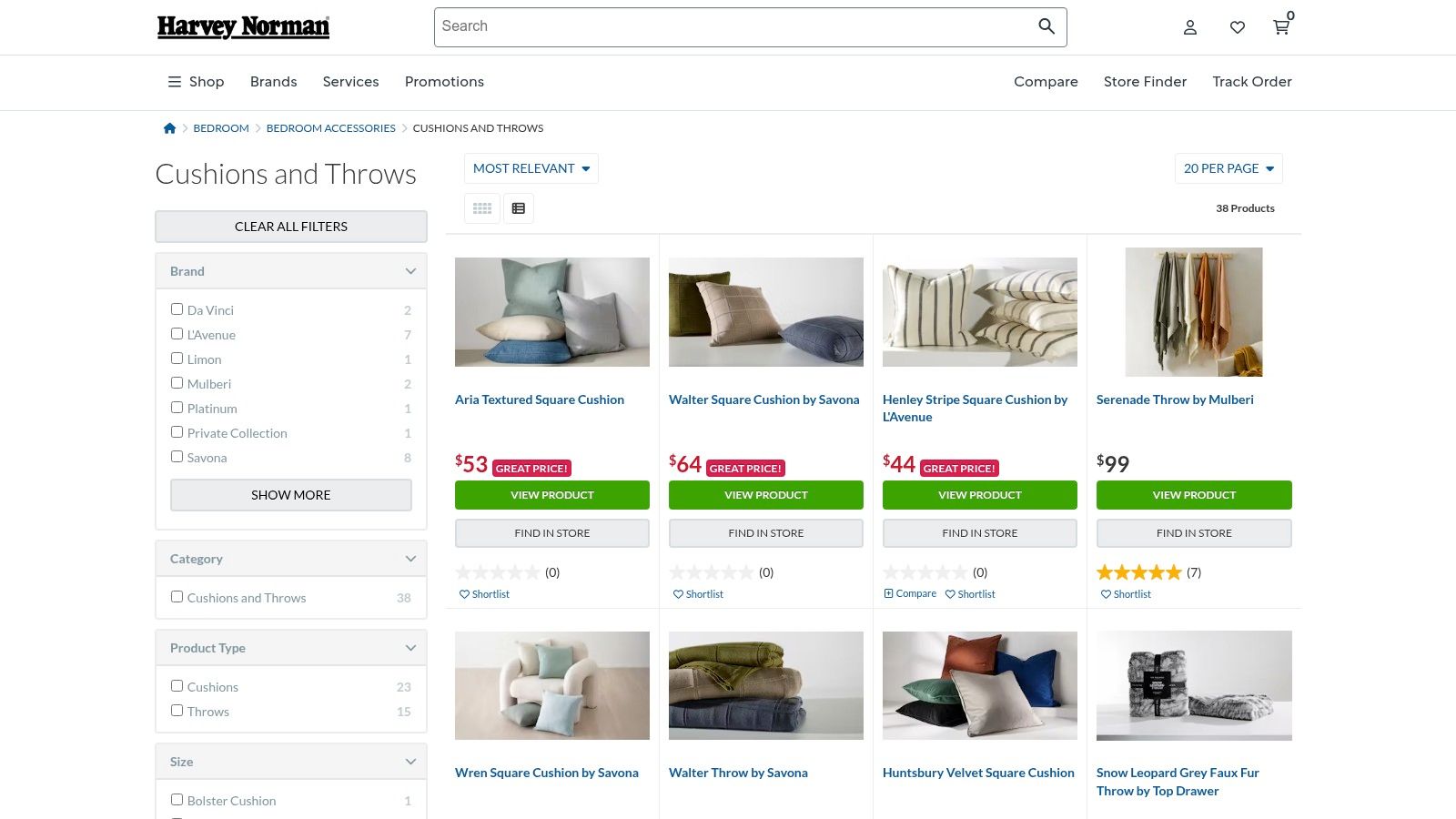Viewport: 1456px width, 819px height.
Task: Open Store Finder
Action: [1145, 82]
